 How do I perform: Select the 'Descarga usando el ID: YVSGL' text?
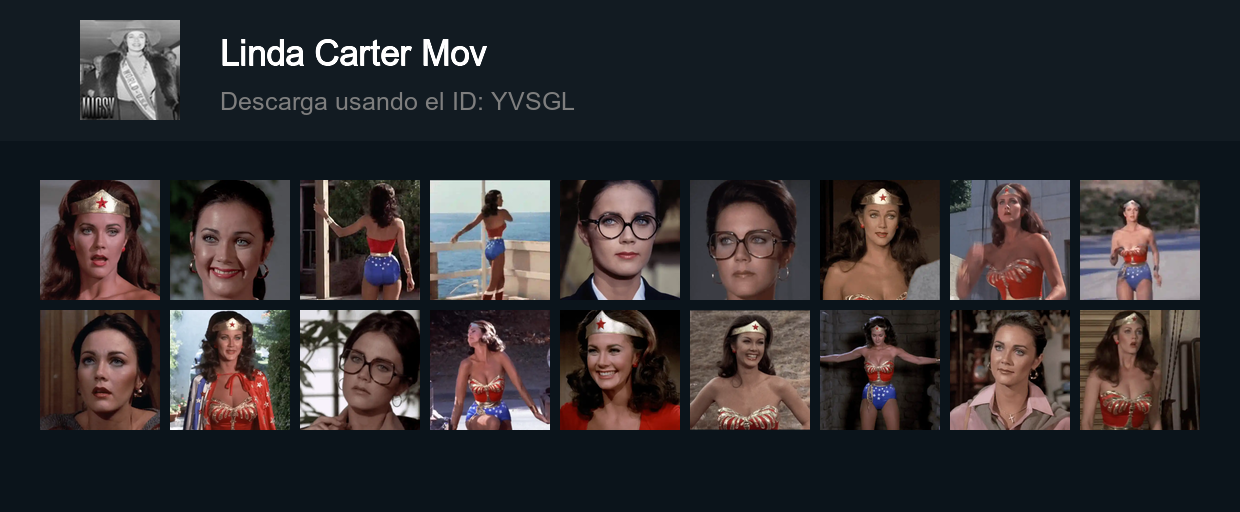pyautogui.click(x=397, y=101)
